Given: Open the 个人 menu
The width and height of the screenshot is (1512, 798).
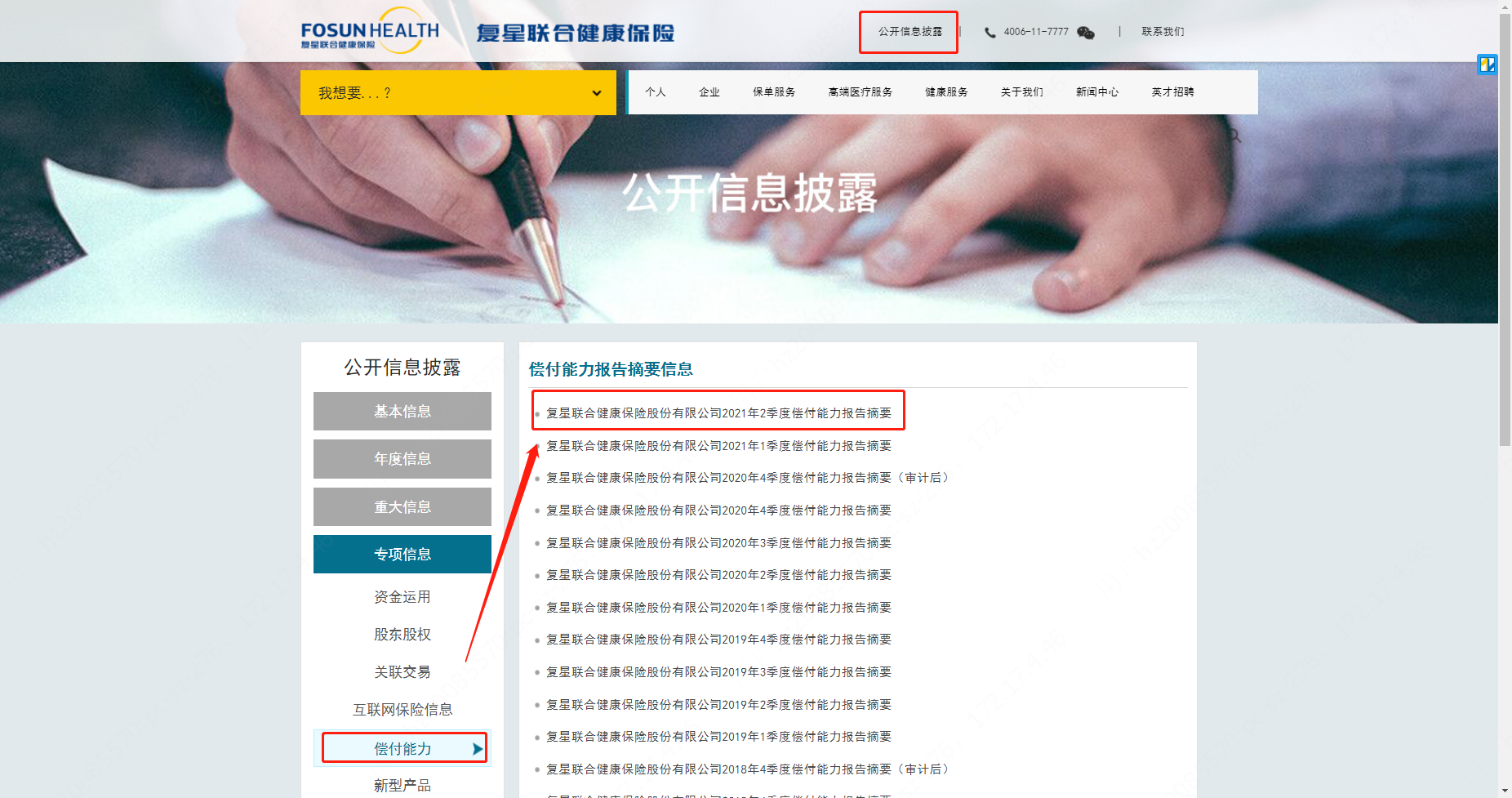Looking at the screenshot, I should pyautogui.click(x=656, y=92).
